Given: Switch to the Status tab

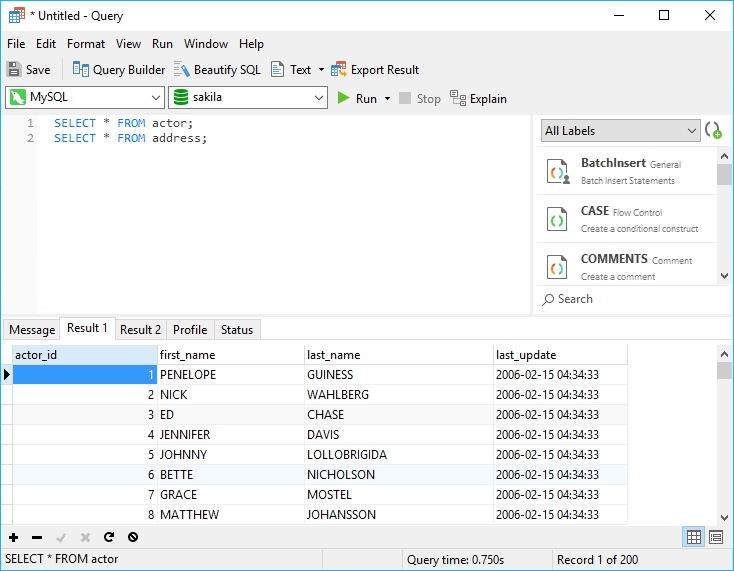Looking at the screenshot, I should 237,330.
